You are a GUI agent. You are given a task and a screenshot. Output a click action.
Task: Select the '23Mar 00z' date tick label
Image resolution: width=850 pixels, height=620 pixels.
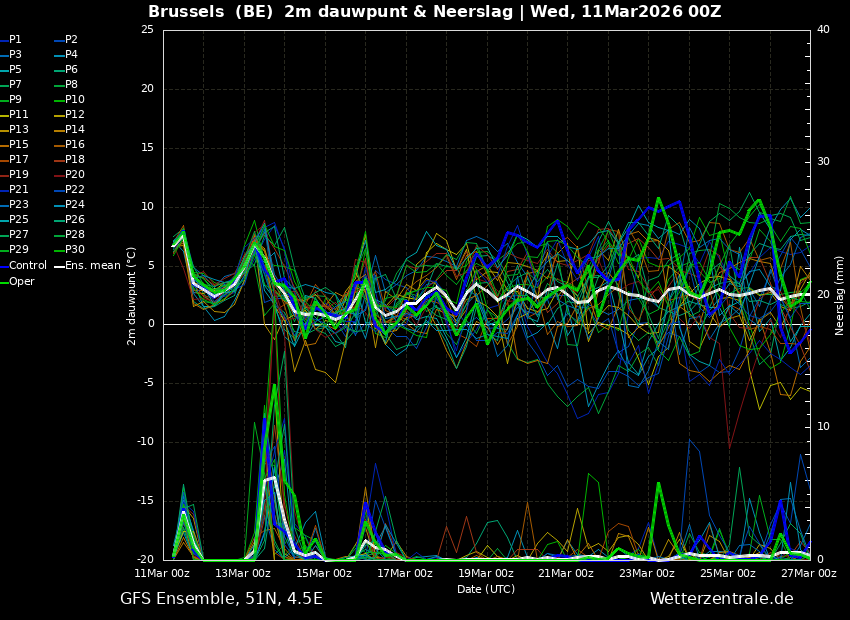pyautogui.click(x=647, y=573)
